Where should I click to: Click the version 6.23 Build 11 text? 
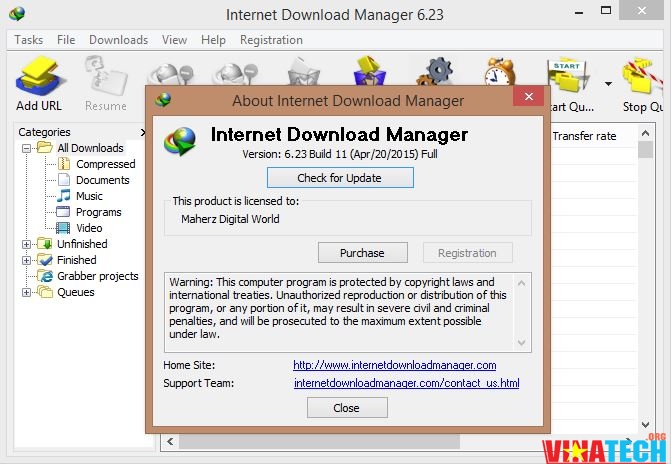(340, 154)
